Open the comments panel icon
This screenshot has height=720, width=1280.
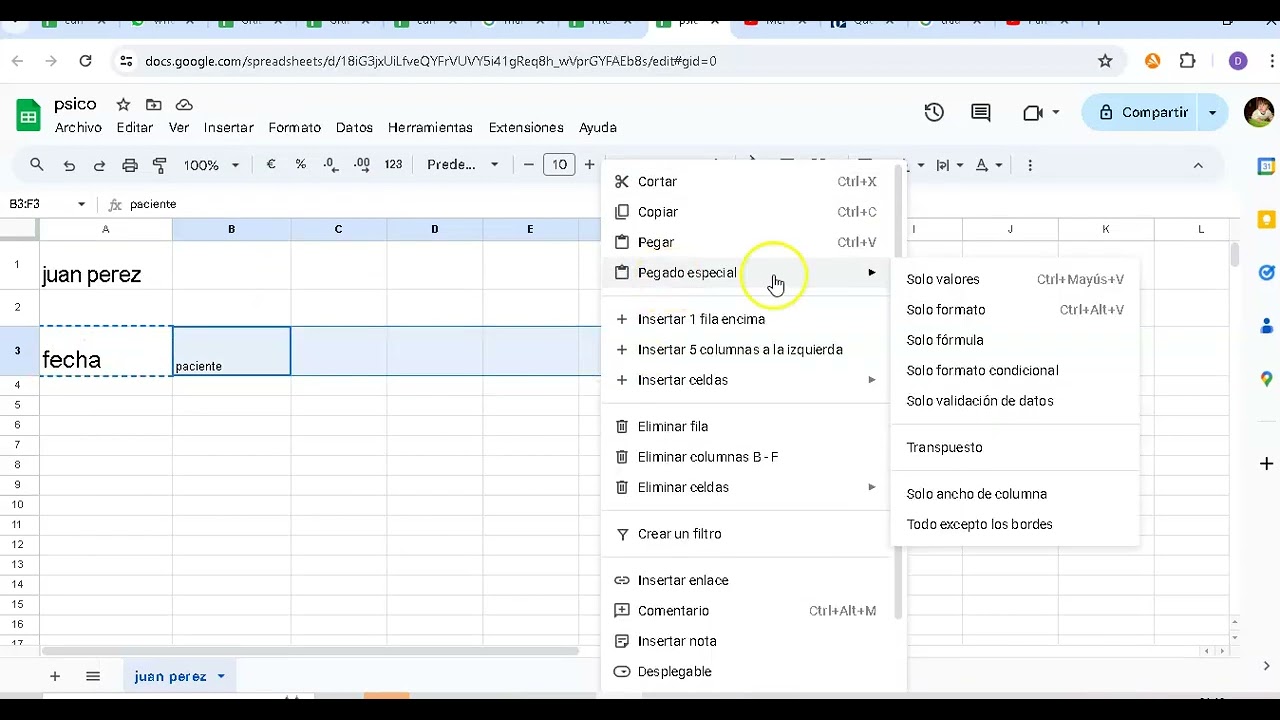click(x=981, y=113)
